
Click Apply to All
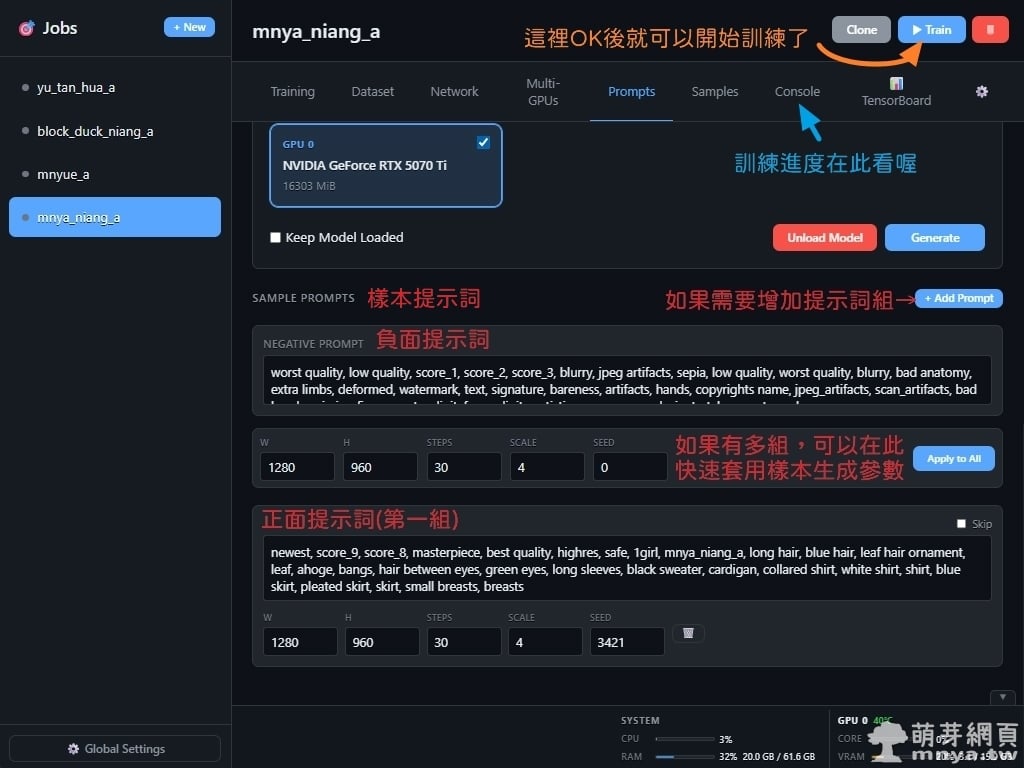953,459
